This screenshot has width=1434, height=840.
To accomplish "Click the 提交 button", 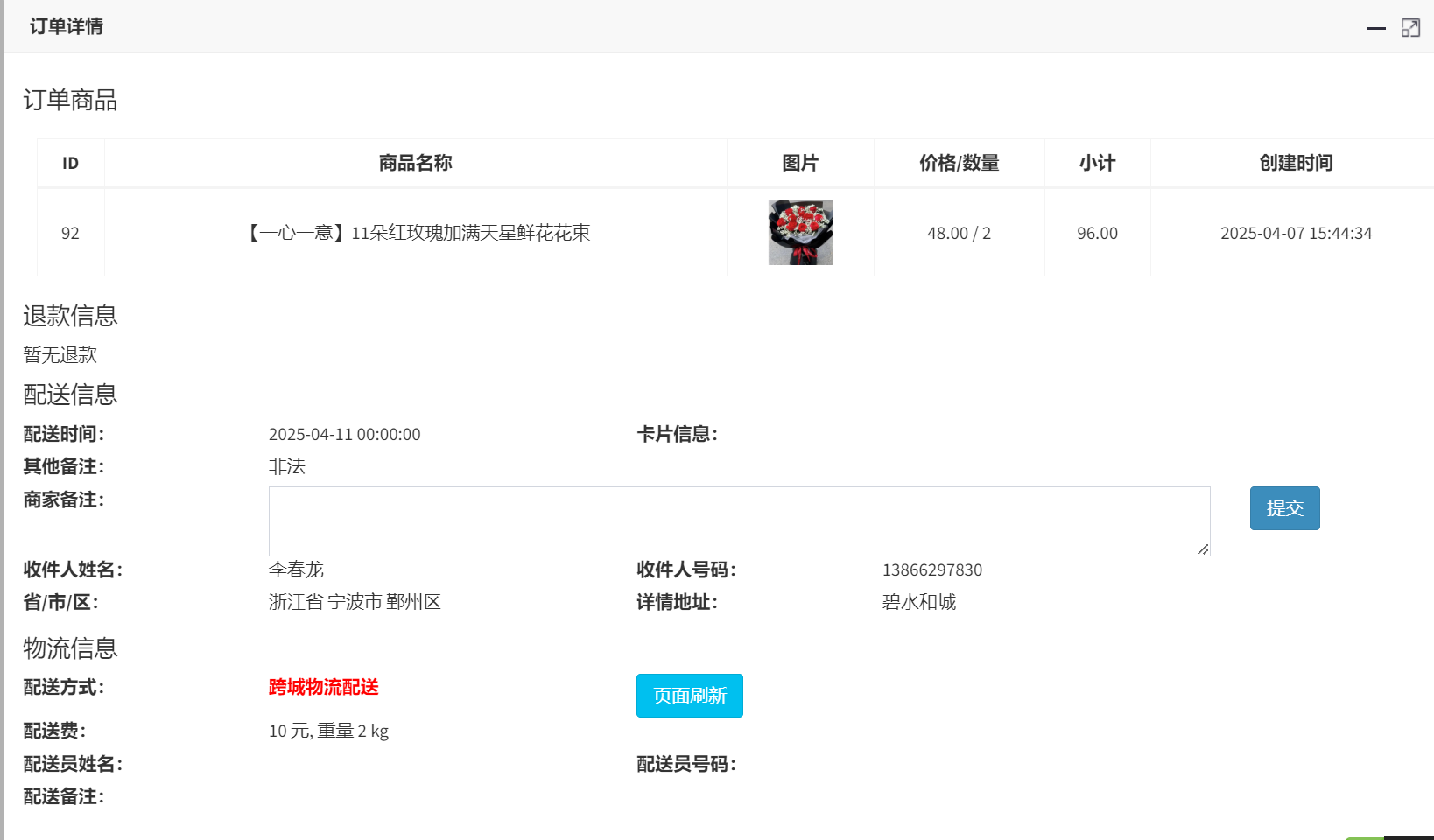I will click(1284, 508).
